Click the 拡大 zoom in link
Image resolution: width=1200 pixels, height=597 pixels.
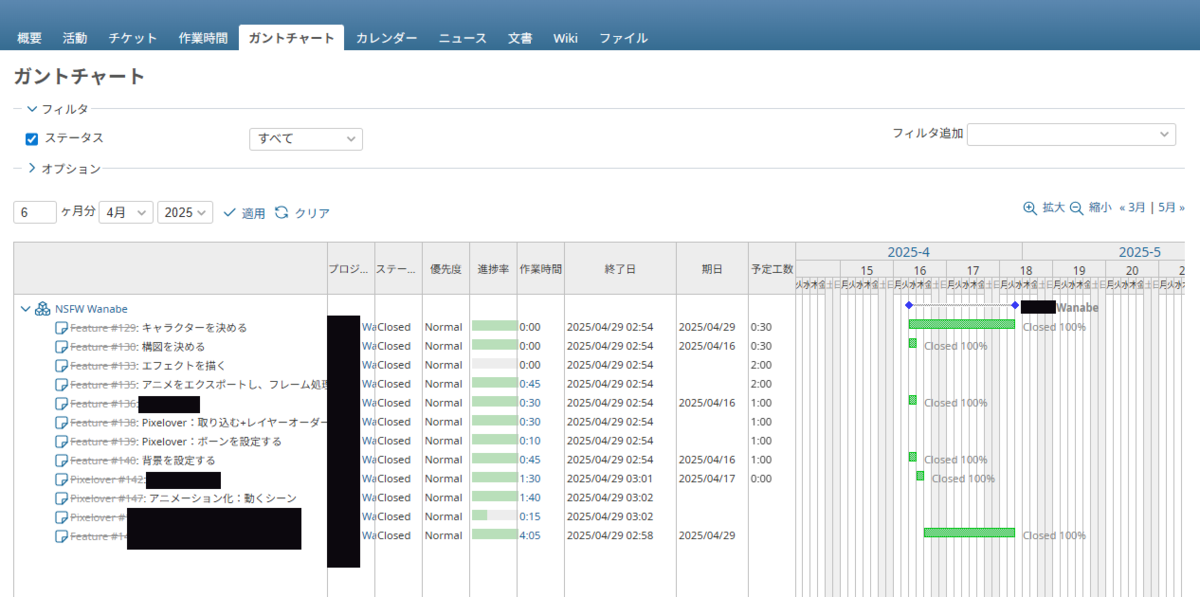point(1054,208)
